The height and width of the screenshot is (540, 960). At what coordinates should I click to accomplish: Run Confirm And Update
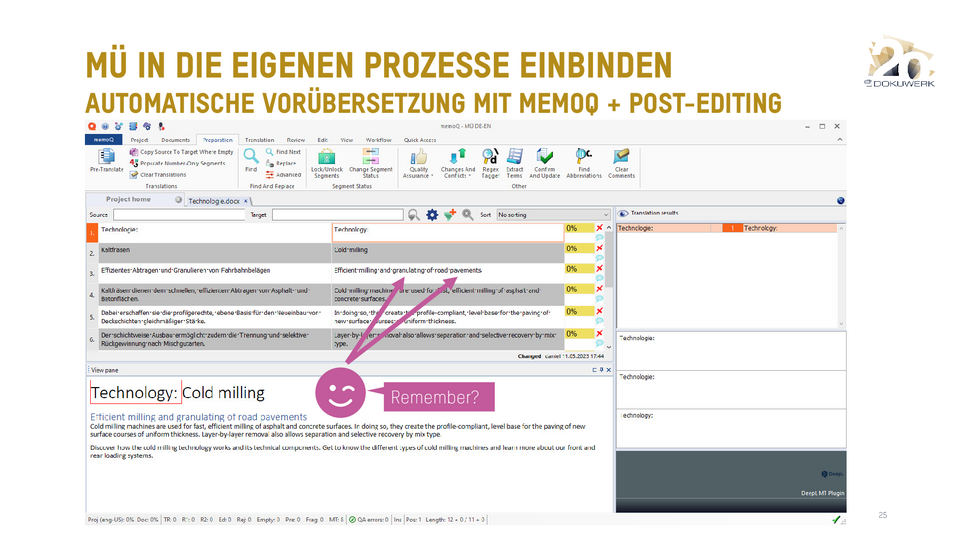click(x=545, y=161)
